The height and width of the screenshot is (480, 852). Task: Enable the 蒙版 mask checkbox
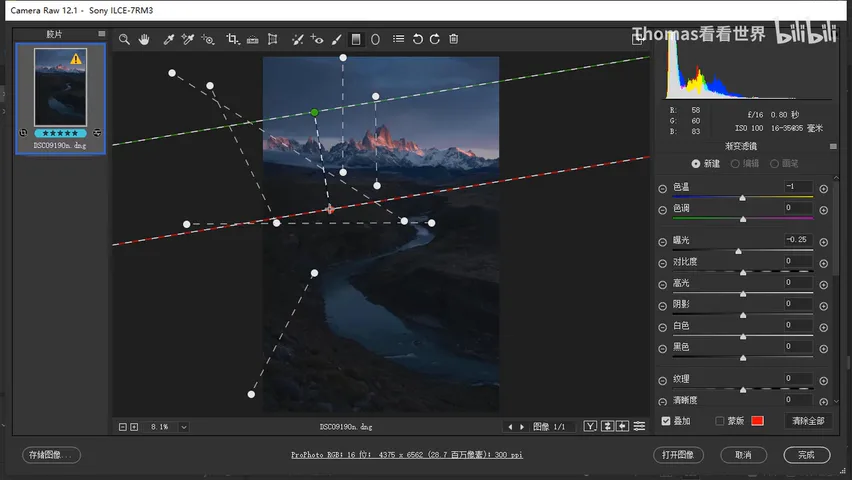(x=720, y=421)
